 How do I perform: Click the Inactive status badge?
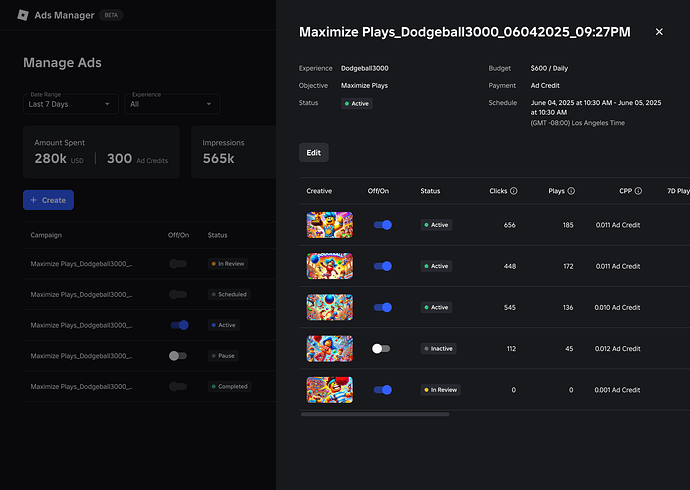coord(438,349)
